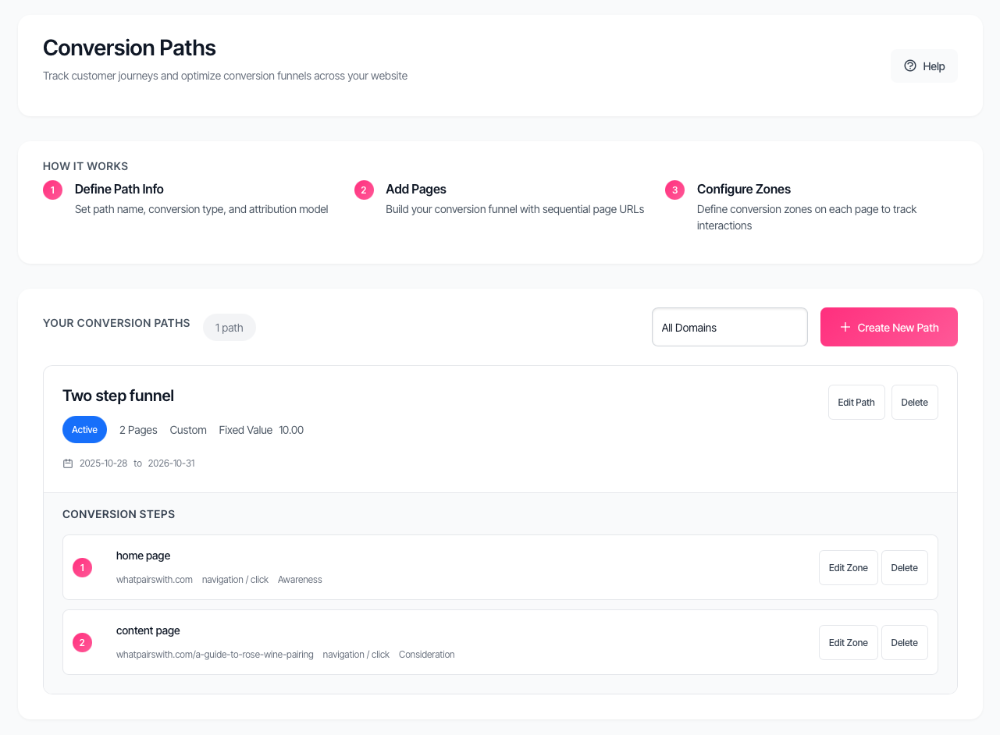Click the numbered badge for the home page step
The height and width of the screenshot is (735, 1000).
pyautogui.click(x=82, y=567)
